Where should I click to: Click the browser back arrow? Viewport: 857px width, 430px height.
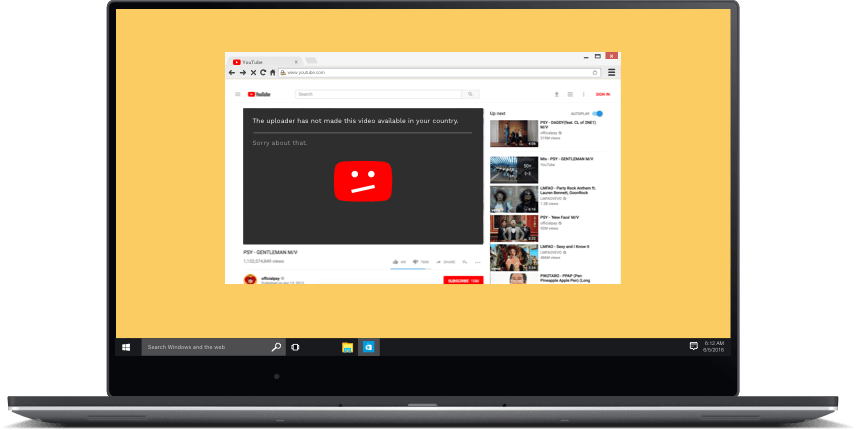coord(232,72)
